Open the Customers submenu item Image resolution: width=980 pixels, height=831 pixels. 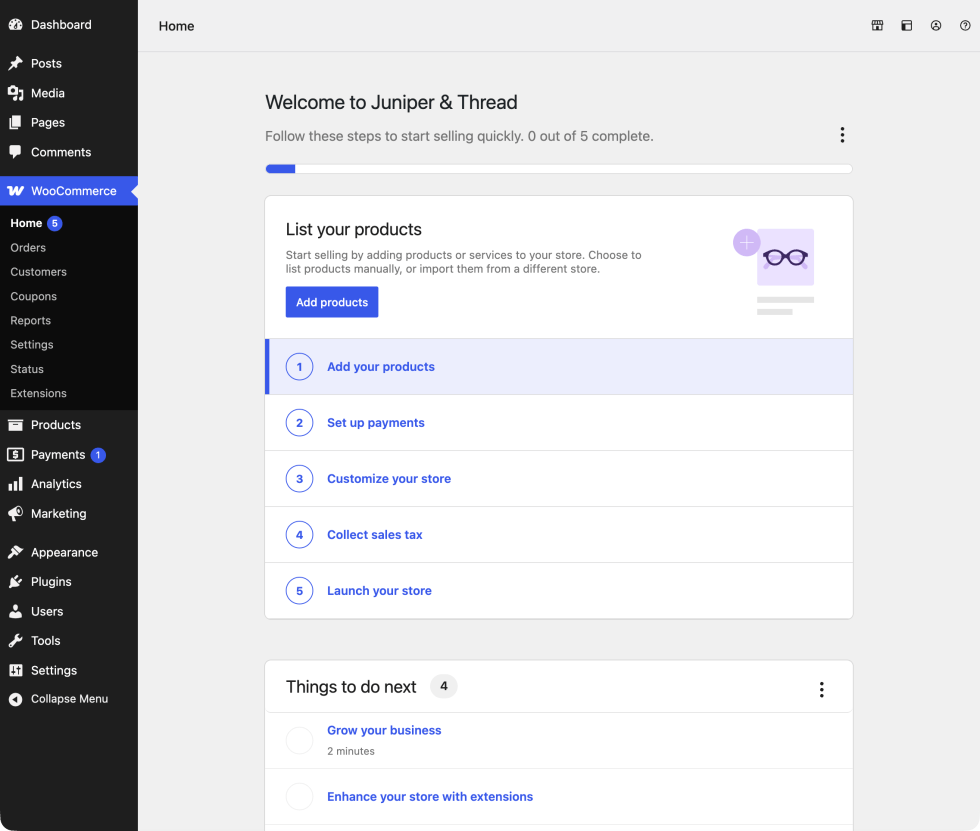point(38,272)
